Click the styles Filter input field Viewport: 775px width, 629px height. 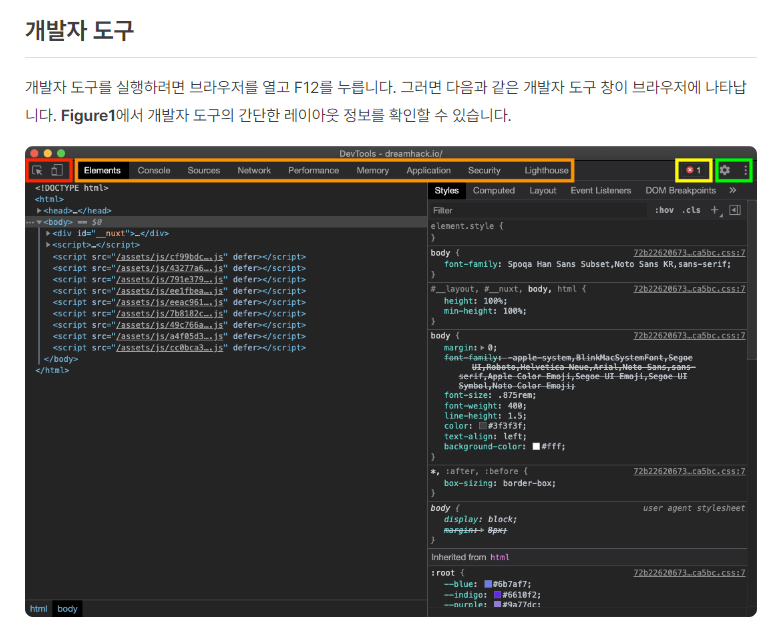(x=539, y=210)
